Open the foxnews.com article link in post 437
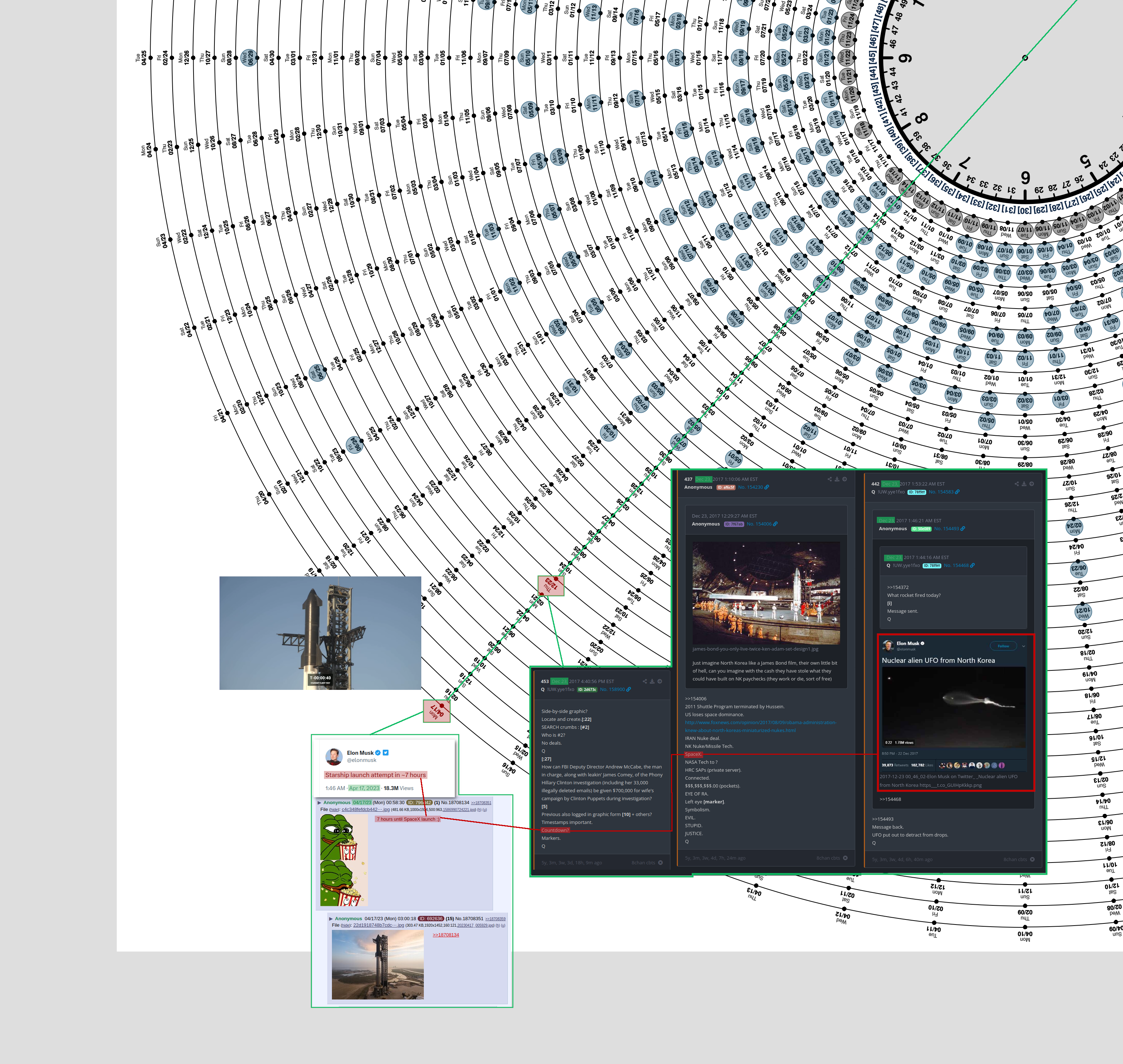The width and height of the screenshot is (1123, 1064). tap(760, 727)
